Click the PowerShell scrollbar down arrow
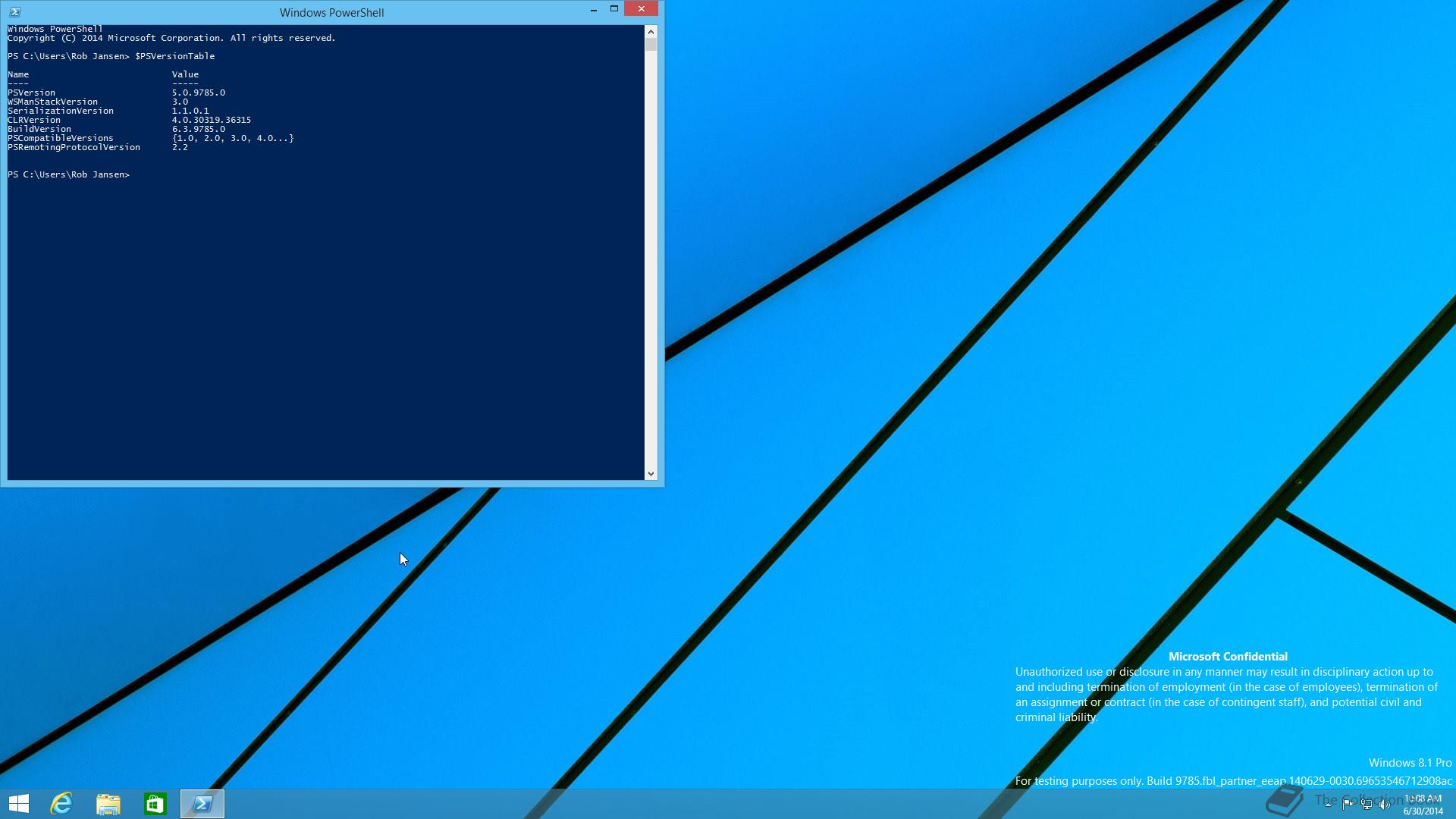 [651, 474]
